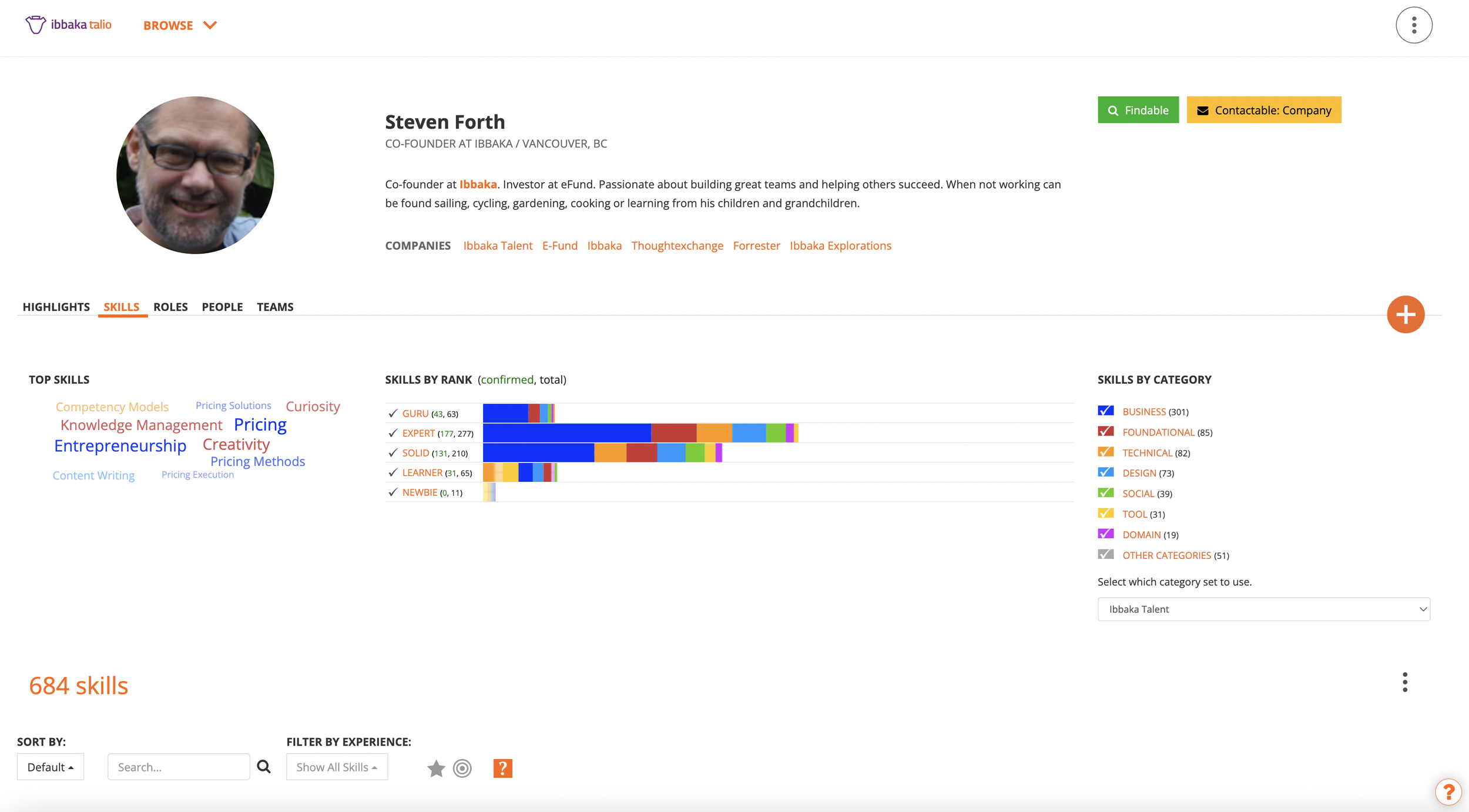Click the Creativity top skill
The height and width of the screenshot is (812, 1469).
(x=236, y=444)
